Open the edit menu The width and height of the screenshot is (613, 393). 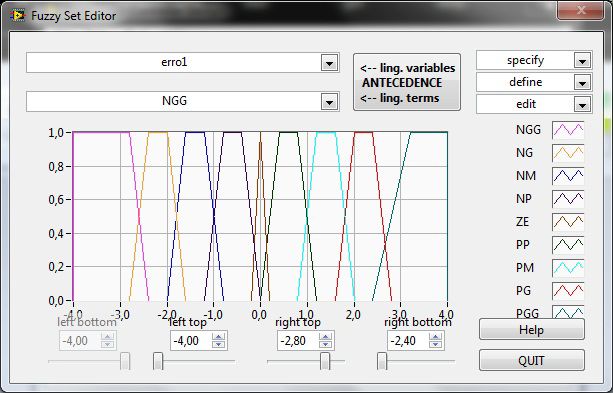(x=583, y=104)
